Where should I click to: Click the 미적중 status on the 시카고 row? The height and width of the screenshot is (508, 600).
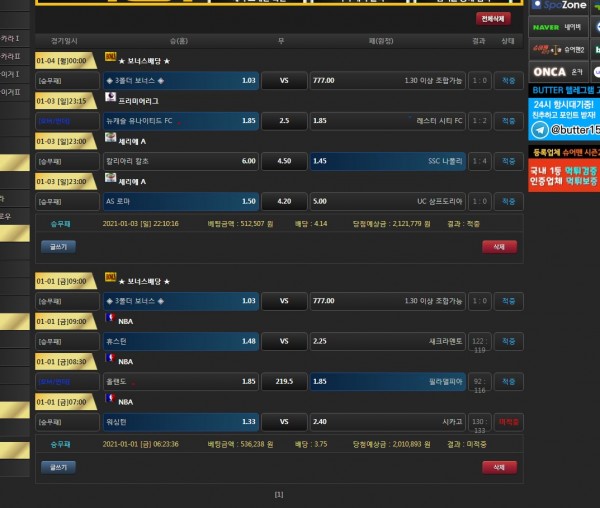tap(509, 421)
